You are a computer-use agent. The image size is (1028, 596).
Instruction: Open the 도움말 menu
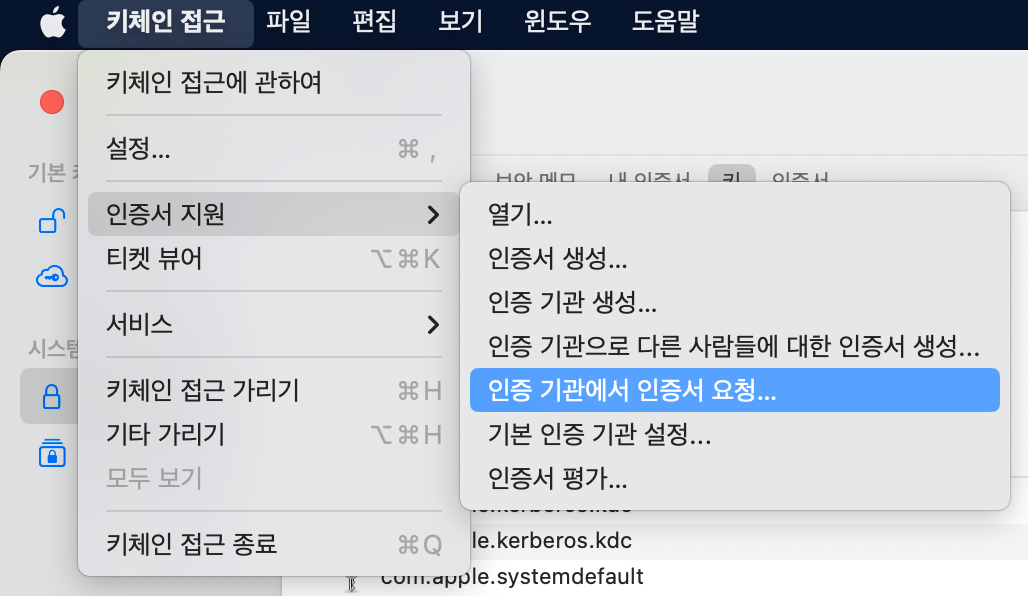(666, 22)
